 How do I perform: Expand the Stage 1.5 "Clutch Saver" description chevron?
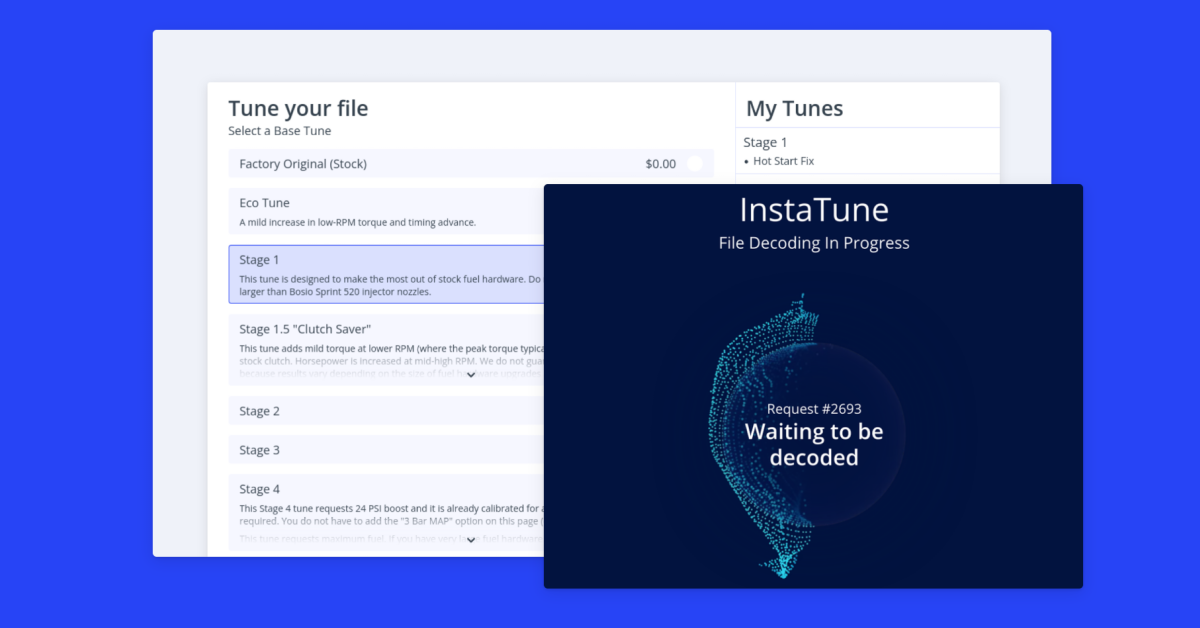471,375
